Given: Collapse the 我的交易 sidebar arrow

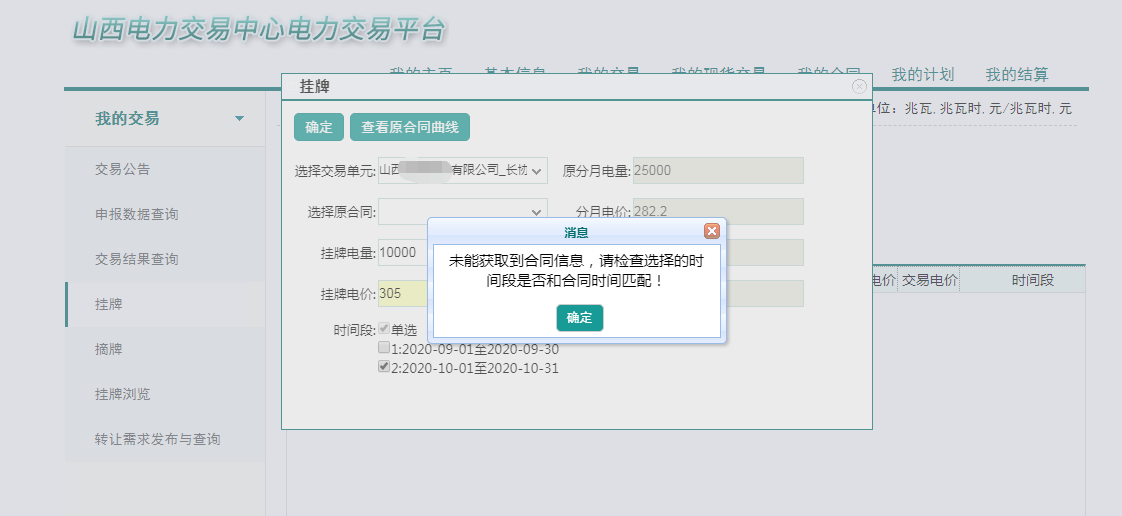Looking at the screenshot, I should pos(239,119).
